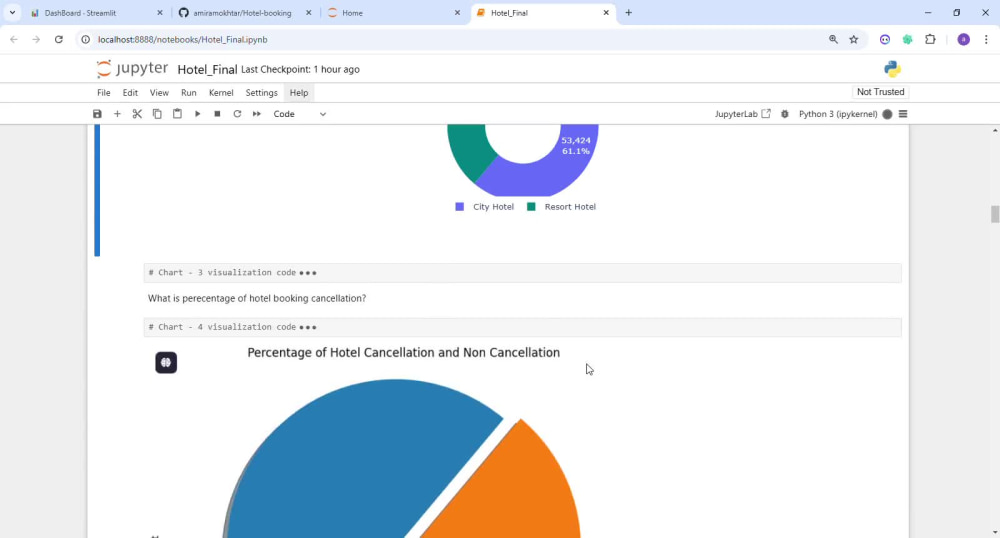Open the Run menu

click(189, 92)
